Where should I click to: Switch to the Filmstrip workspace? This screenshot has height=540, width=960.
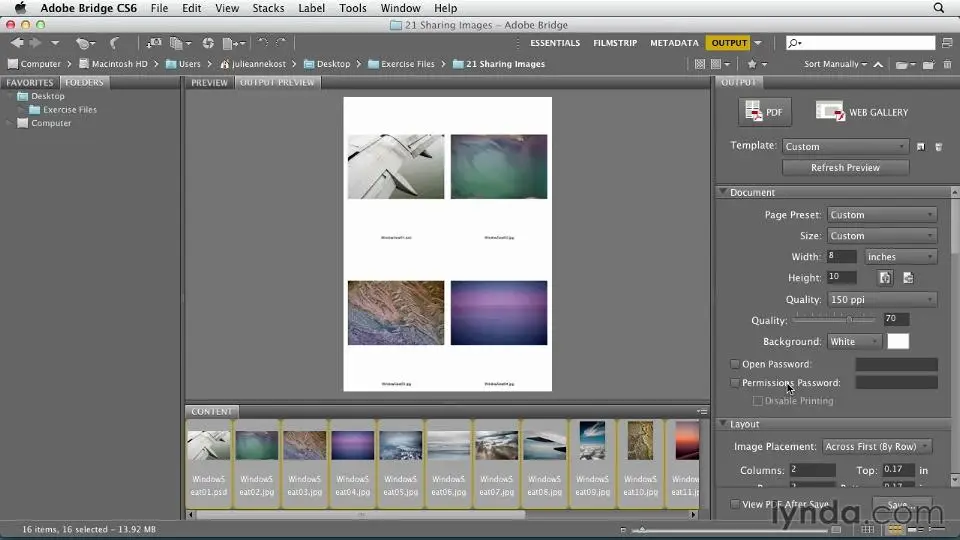615,43
